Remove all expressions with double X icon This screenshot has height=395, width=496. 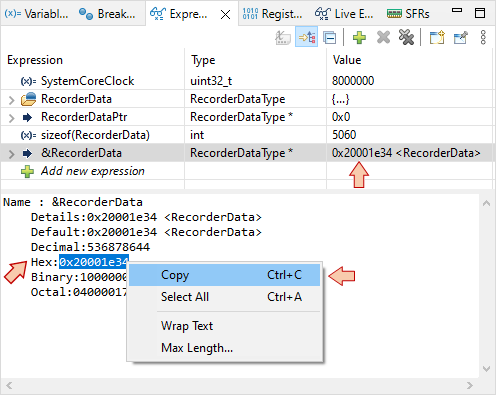[x=406, y=37]
